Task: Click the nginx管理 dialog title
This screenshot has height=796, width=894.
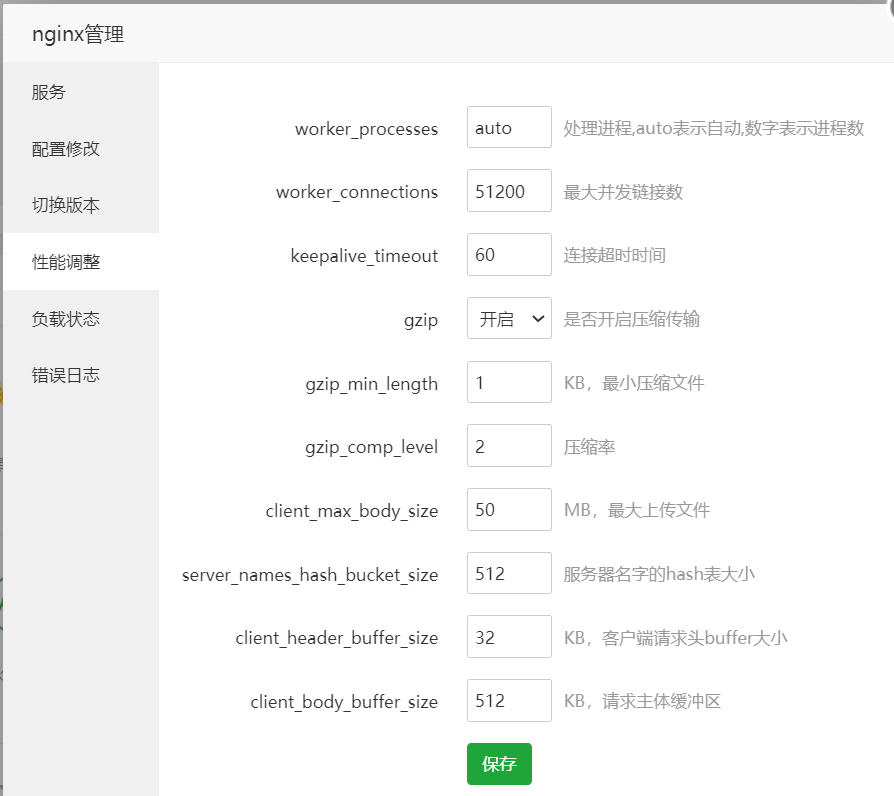Action: click(78, 34)
